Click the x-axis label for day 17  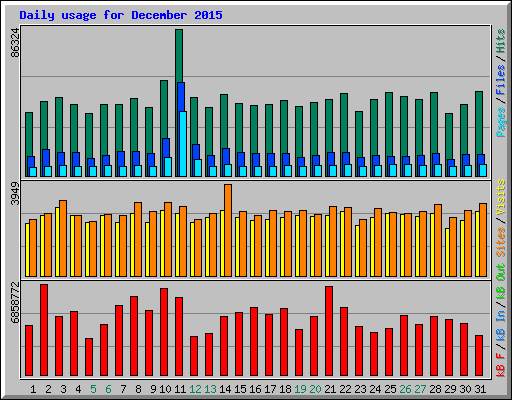270,389
